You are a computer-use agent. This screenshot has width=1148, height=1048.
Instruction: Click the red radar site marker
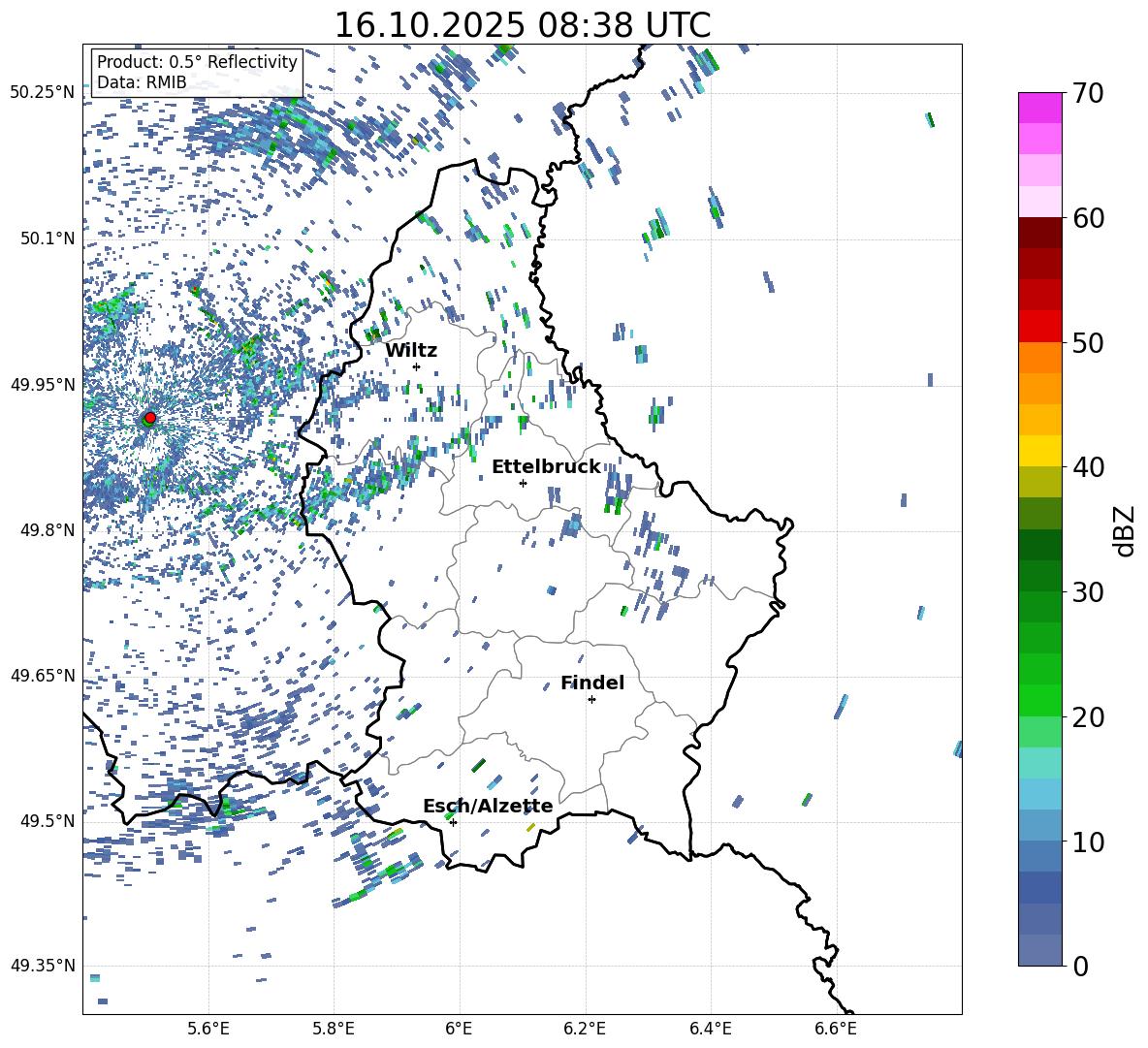(x=149, y=417)
